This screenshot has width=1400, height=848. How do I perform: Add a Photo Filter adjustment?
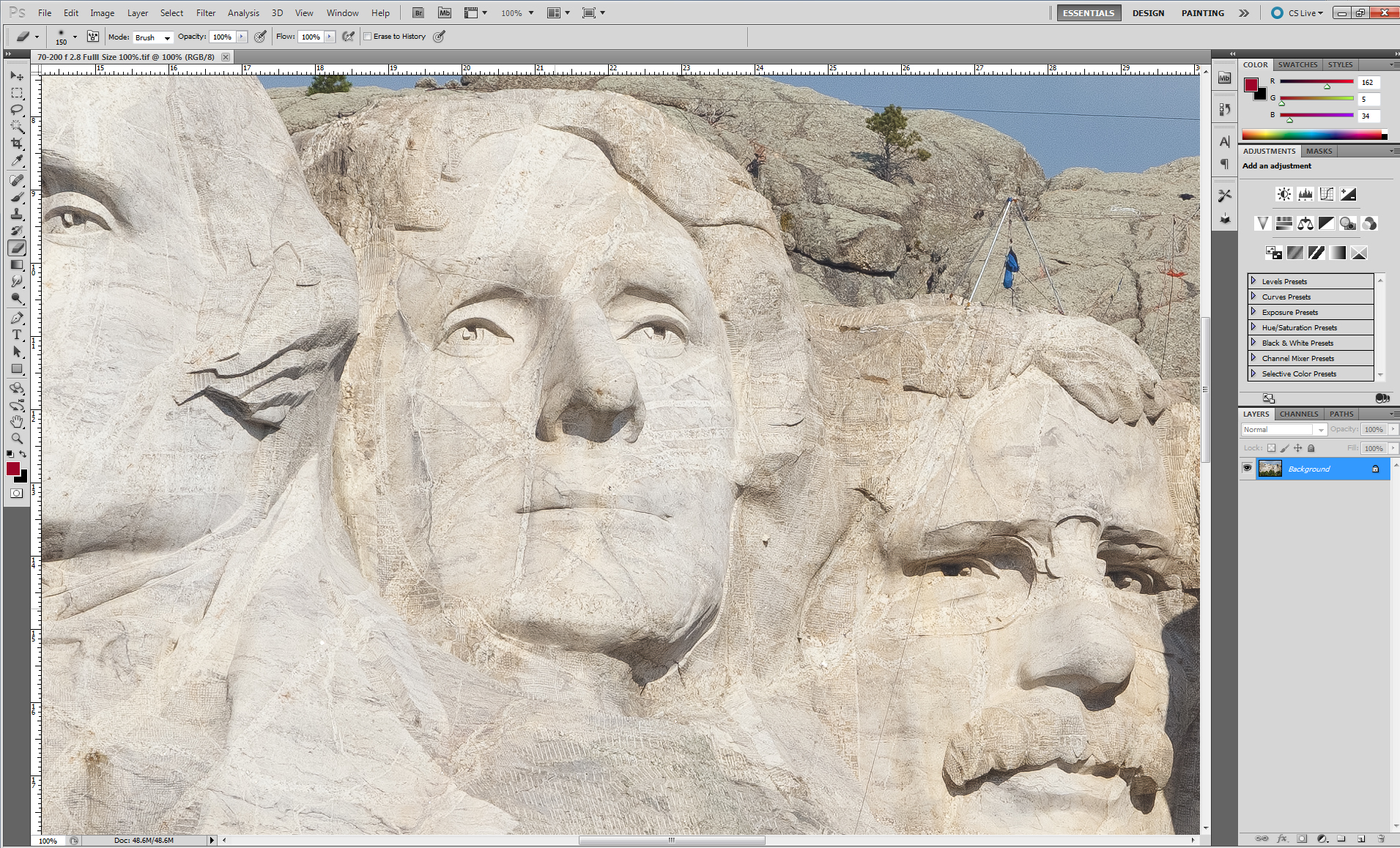(1347, 223)
